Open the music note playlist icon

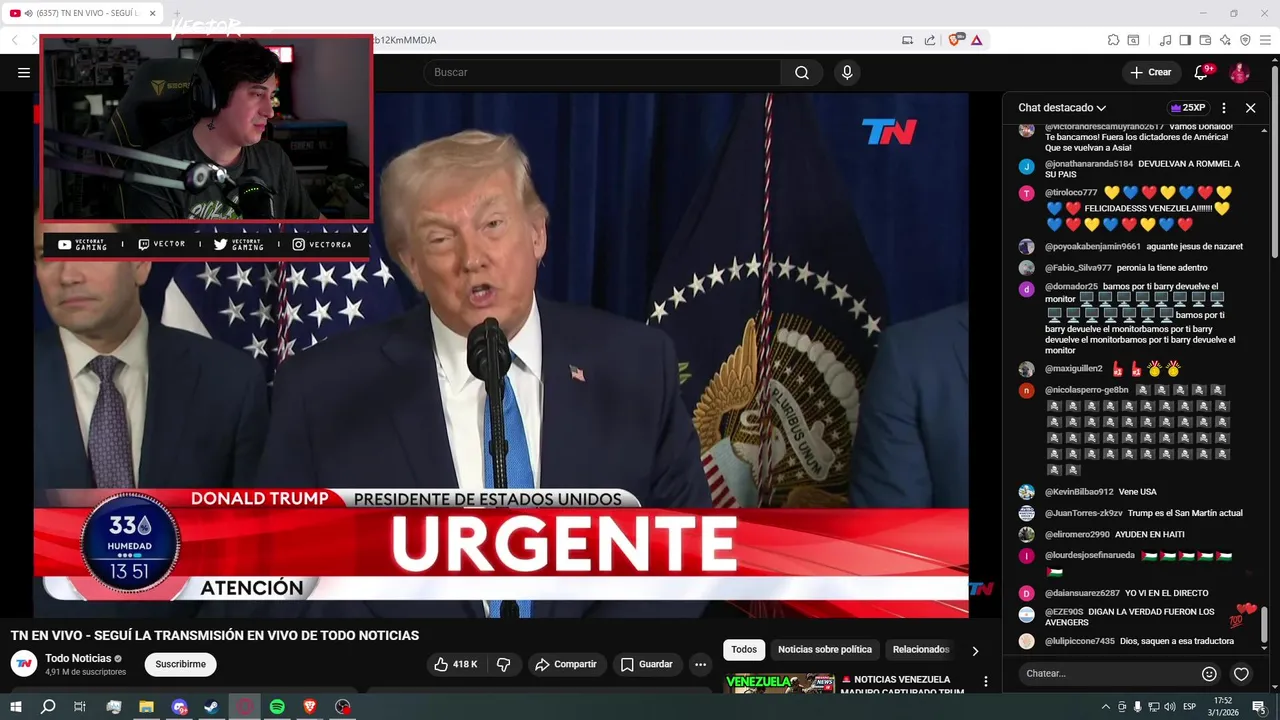[x=1165, y=40]
